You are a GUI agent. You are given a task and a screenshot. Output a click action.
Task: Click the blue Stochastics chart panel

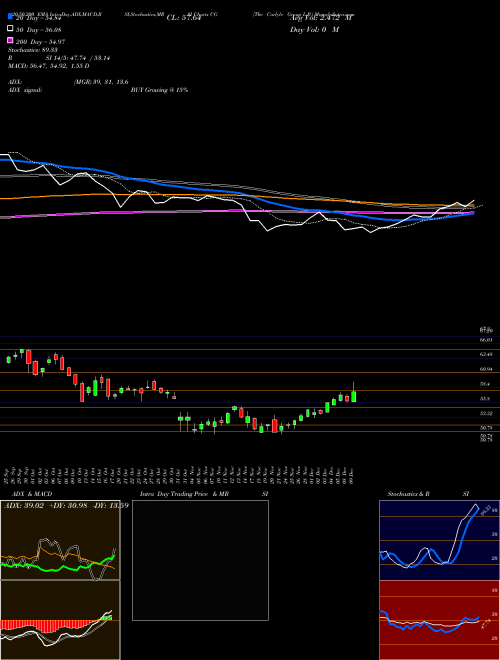click(x=439, y=540)
